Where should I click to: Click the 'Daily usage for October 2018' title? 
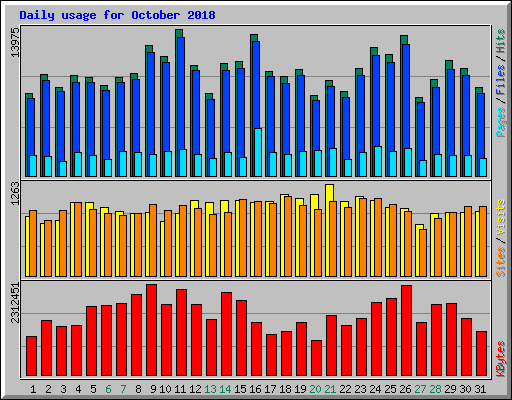tap(117, 15)
